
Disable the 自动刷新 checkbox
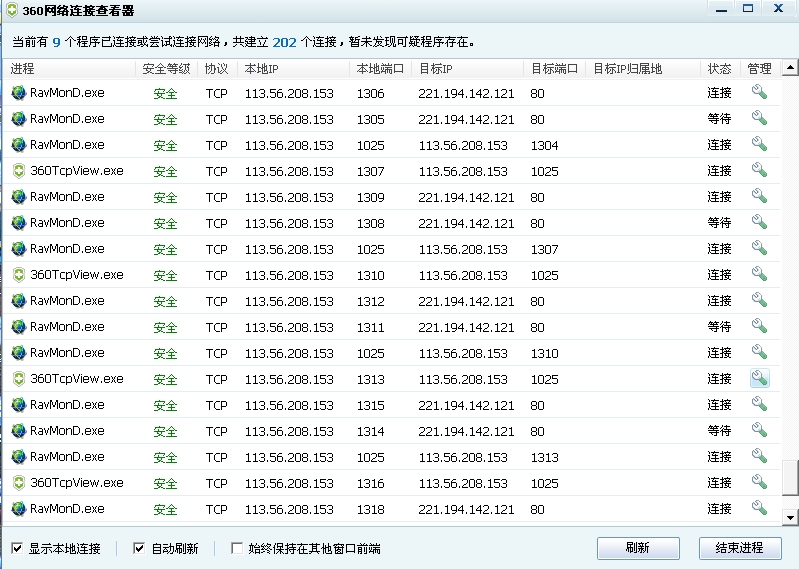click(x=139, y=548)
